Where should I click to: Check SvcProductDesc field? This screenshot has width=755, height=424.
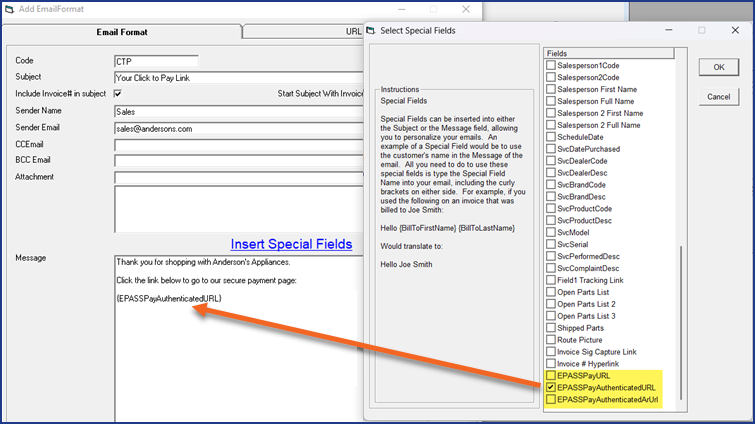tap(551, 220)
